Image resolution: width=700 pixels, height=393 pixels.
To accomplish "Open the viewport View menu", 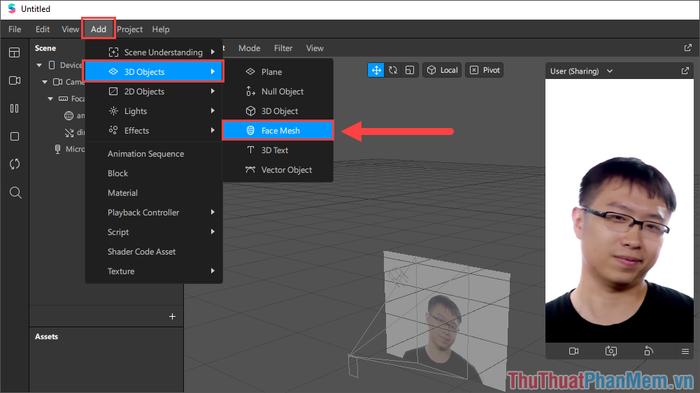I will tap(315, 48).
